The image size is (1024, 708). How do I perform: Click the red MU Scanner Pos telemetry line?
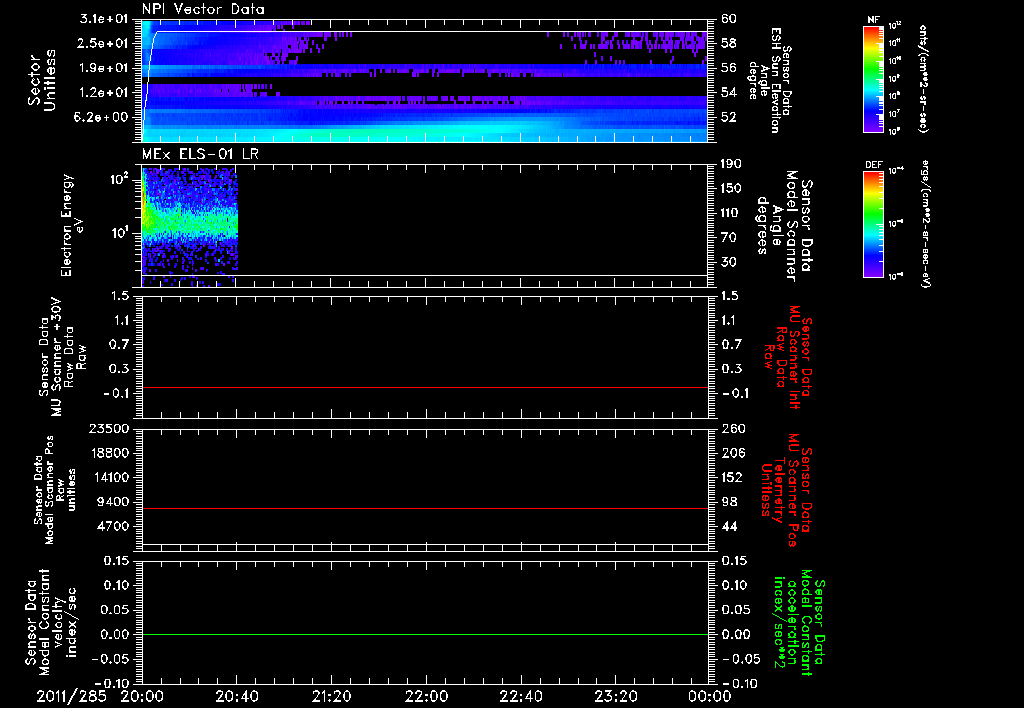click(x=424, y=508)
